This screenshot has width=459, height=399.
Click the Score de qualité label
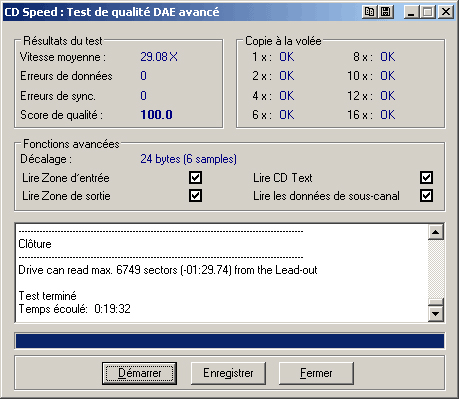[61, 115]
